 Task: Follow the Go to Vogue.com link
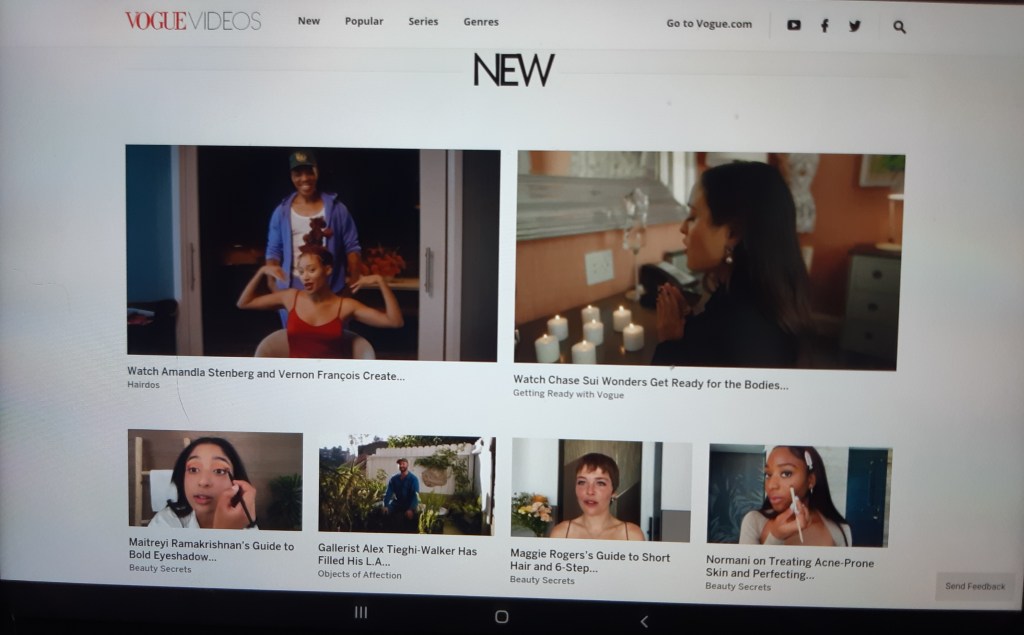click(x=709, y=24)
